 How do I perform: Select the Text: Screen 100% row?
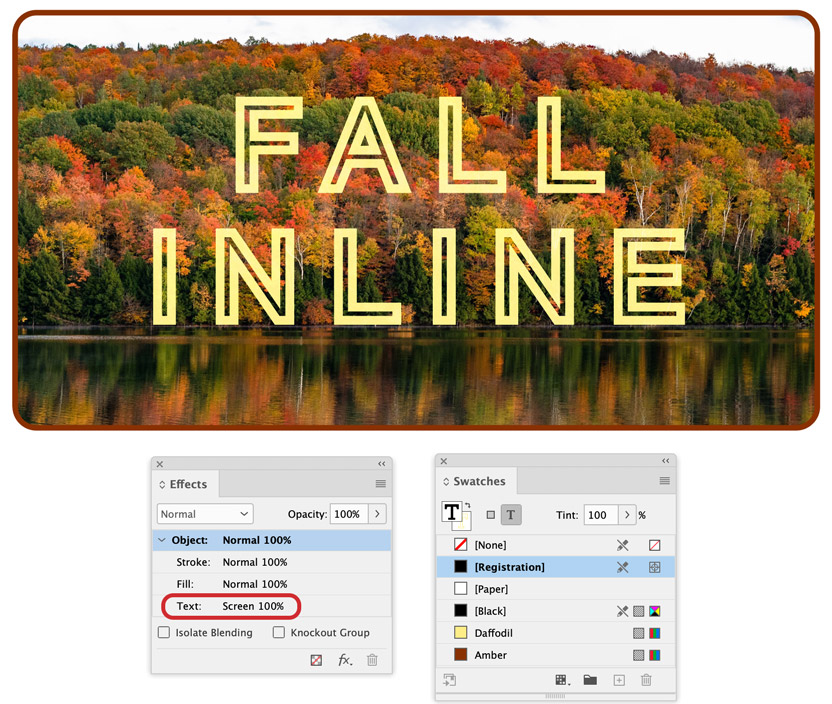point(272,606)
